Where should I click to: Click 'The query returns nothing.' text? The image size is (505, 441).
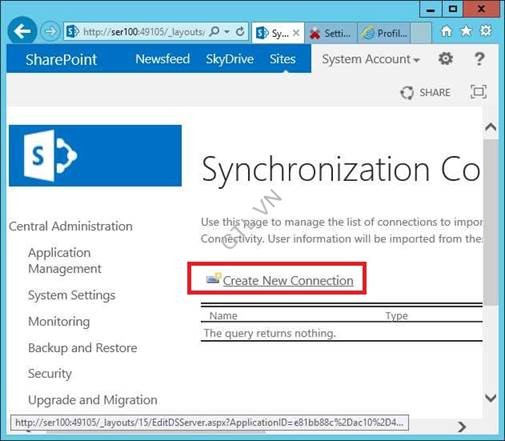(x=270, y=333)
